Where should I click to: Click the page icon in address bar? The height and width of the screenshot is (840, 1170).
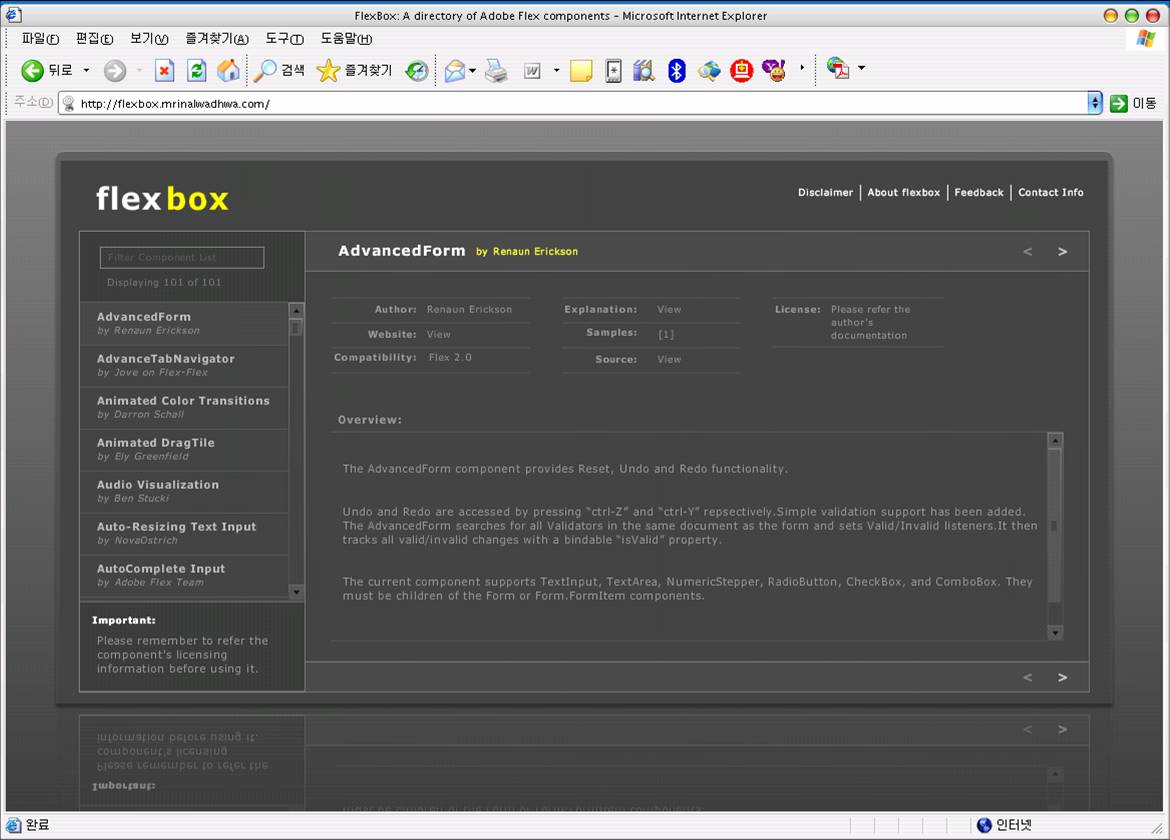click(x=69, y=104)
